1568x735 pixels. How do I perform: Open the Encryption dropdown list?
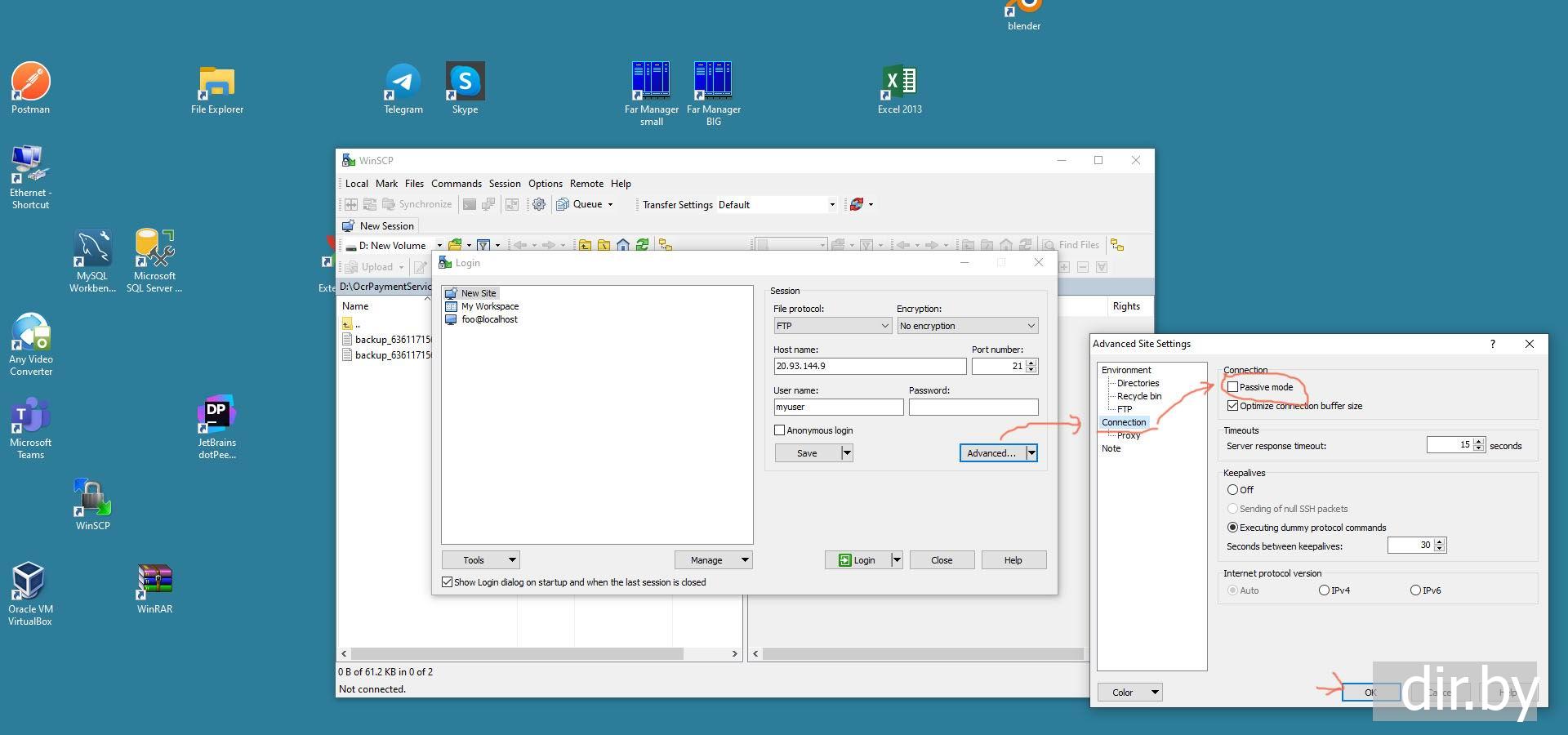967,326
